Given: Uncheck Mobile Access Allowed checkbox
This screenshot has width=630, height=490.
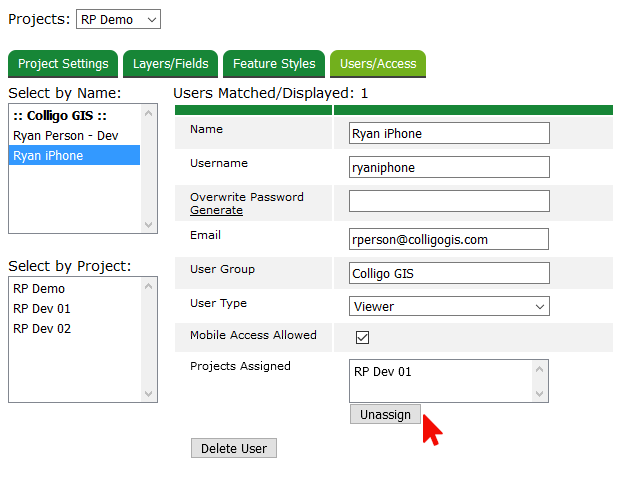Looking at the screenshot, I should coord(362,337).
